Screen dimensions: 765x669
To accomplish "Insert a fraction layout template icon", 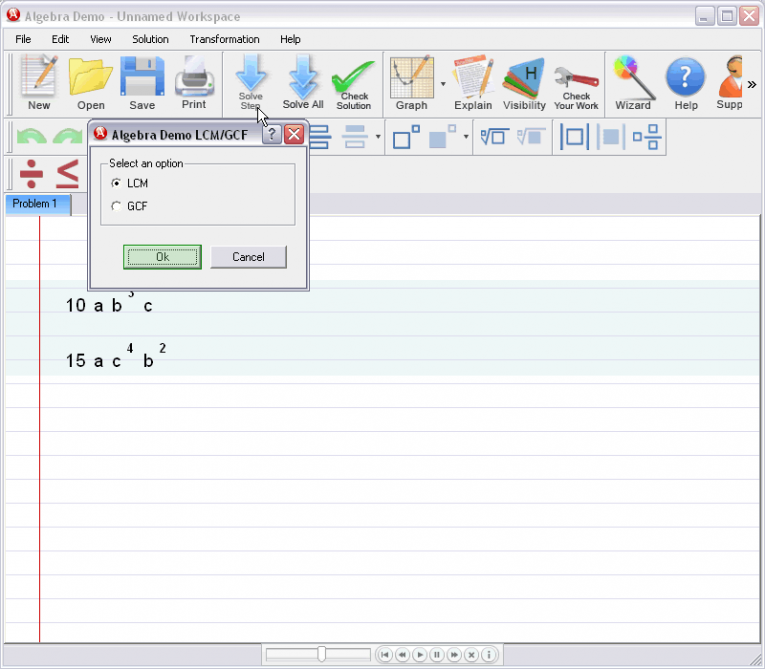I will [x=647, y=137].
